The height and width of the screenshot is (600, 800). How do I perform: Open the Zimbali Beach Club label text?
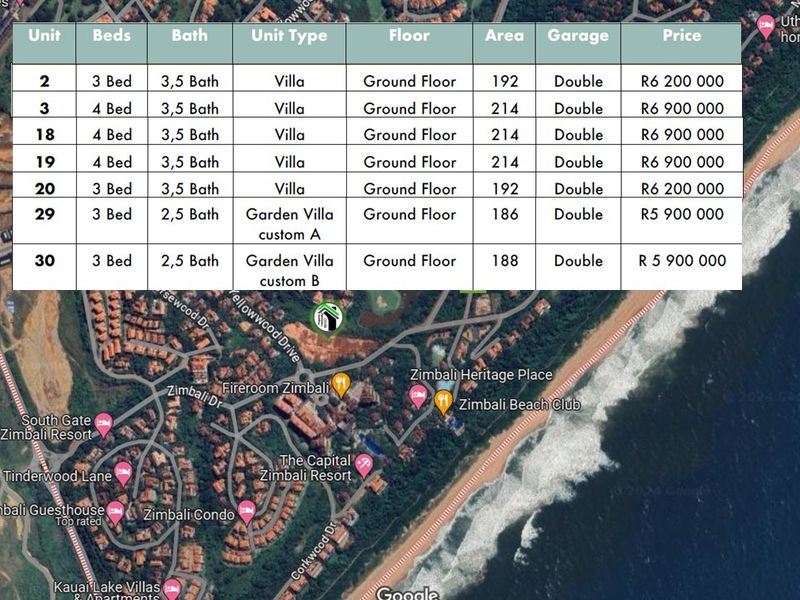519,405
